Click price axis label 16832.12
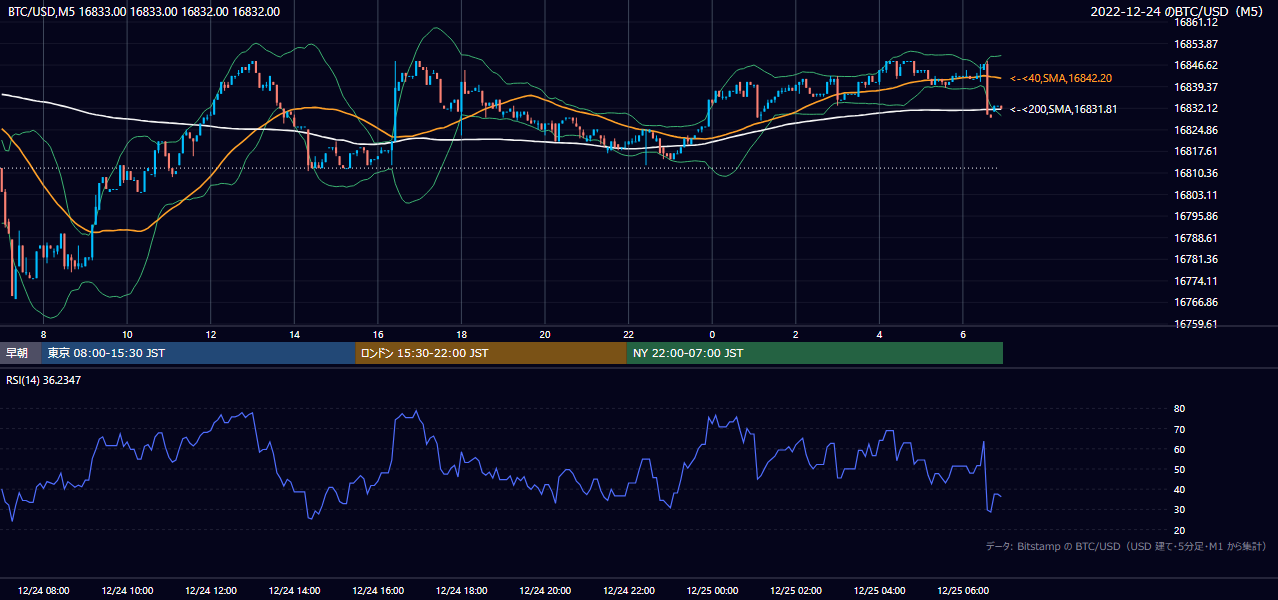This screenshot has width=1278, height=600. coord(1196,108)
